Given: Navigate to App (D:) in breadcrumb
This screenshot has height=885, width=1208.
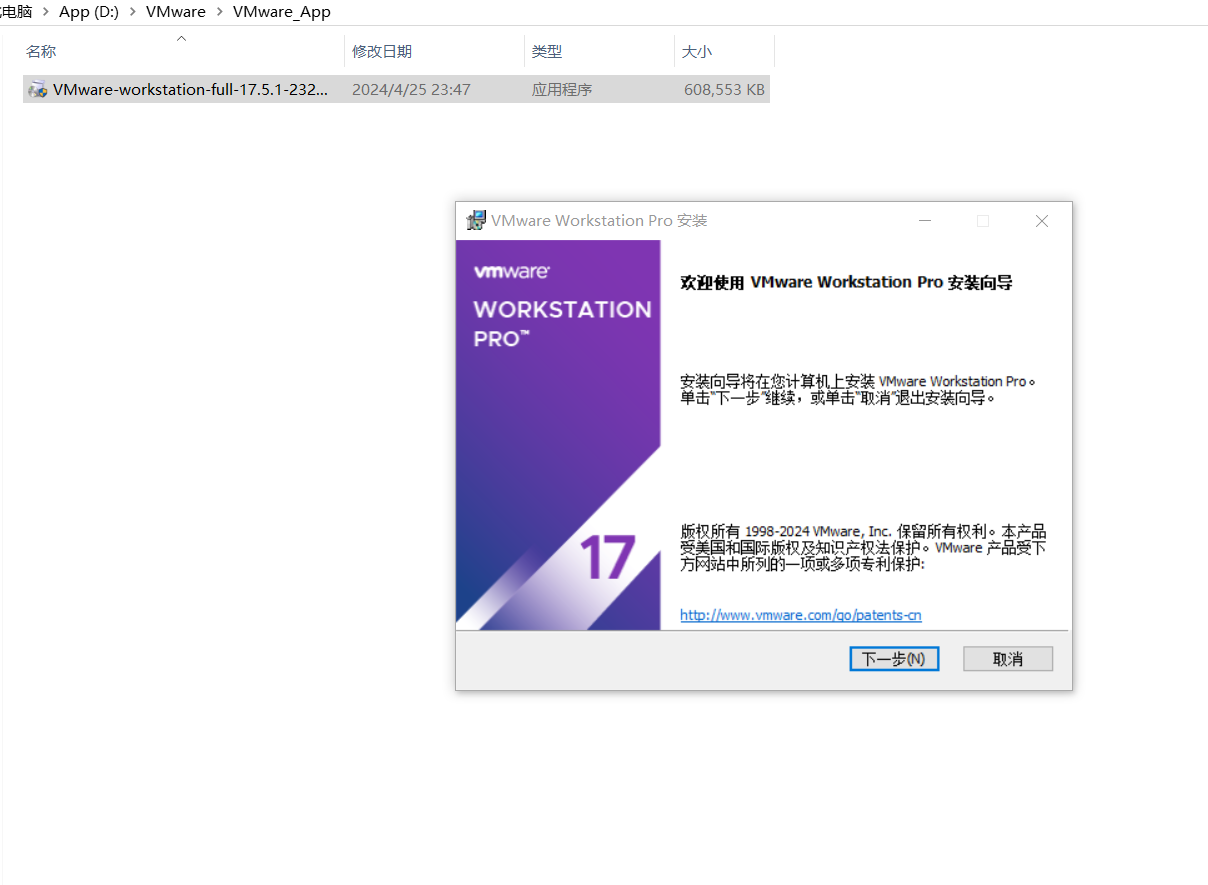Looking at the screenshot, I should tap(89, 12).
